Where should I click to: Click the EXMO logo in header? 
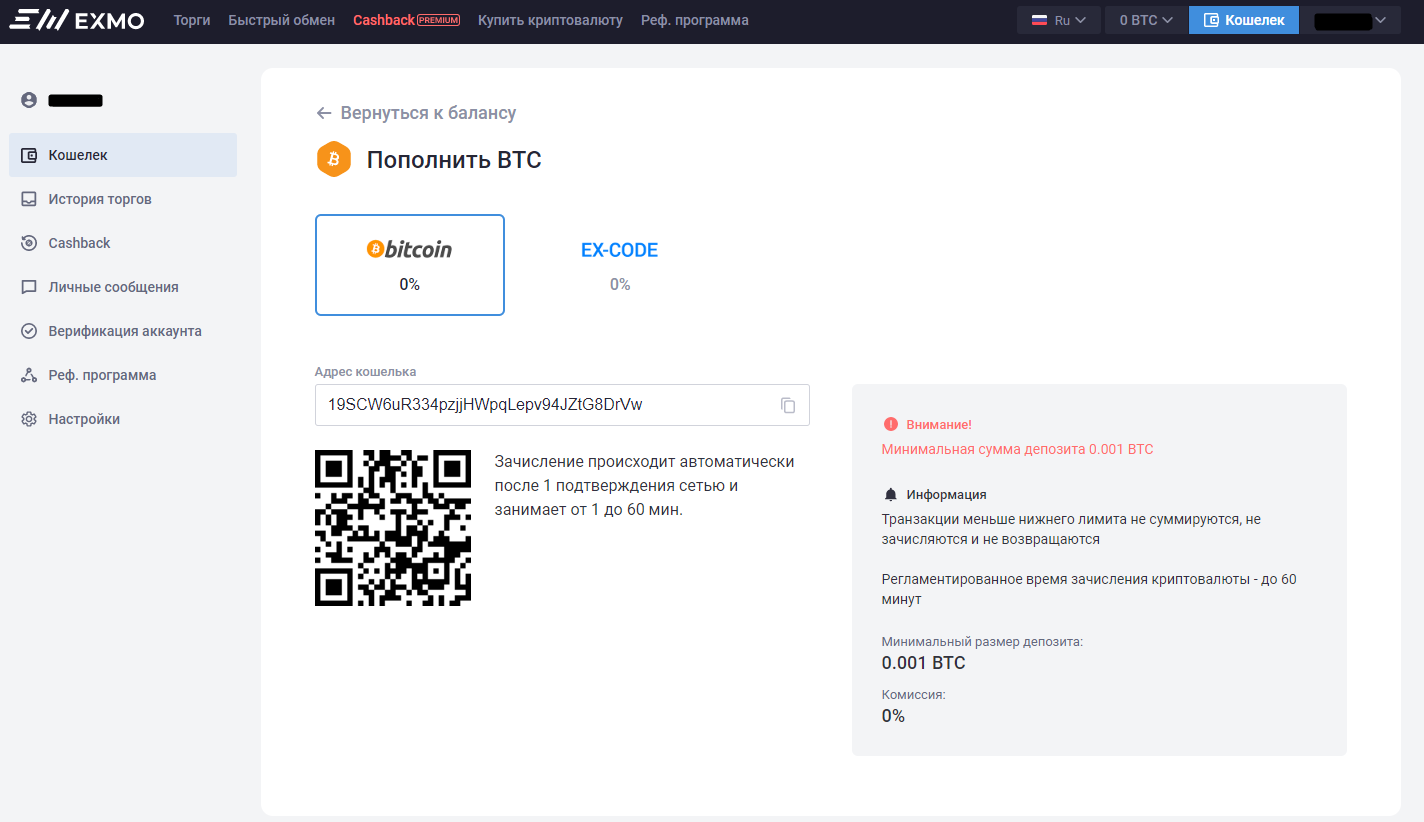tap(77, 20)
